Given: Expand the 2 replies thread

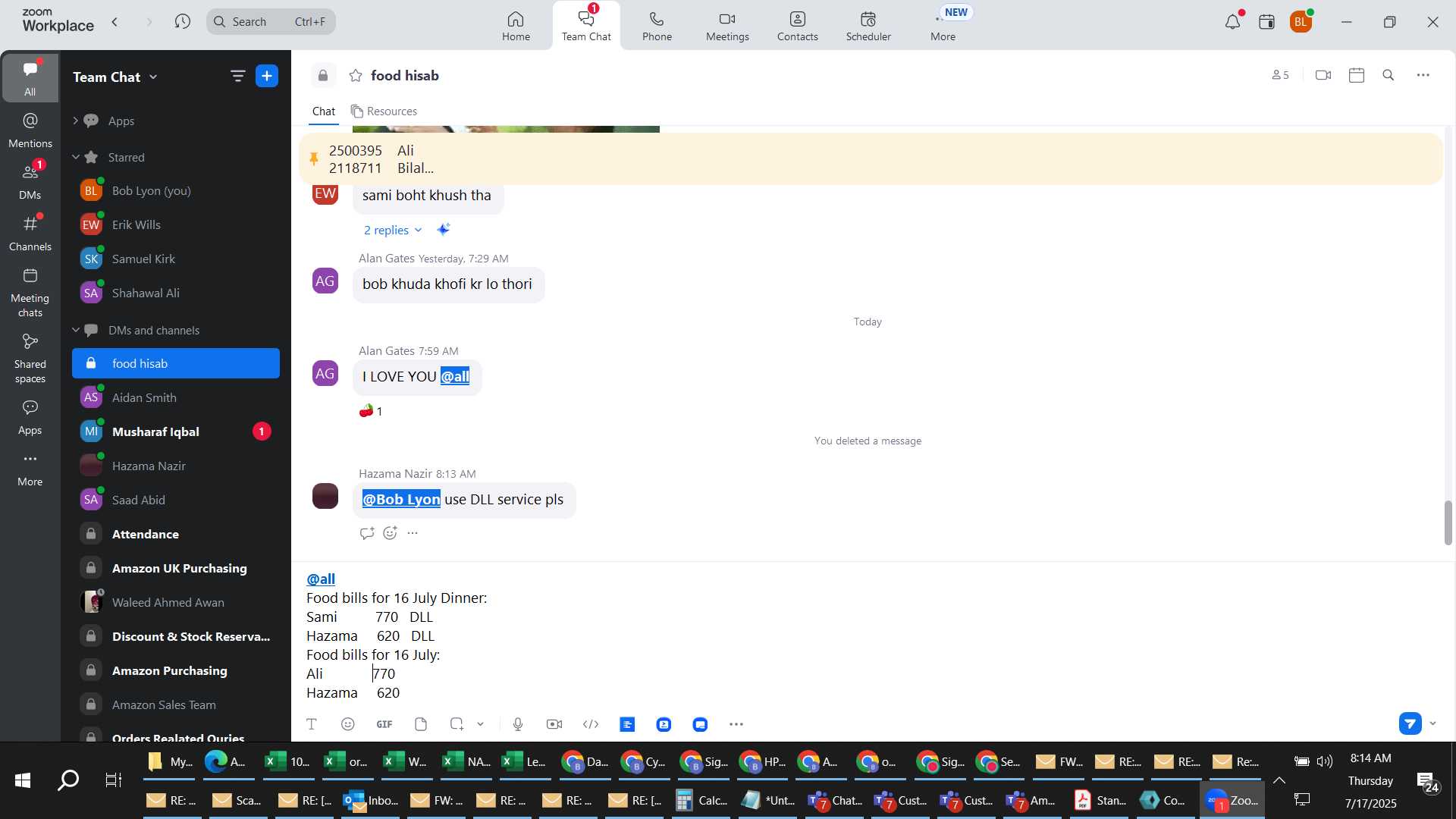Looking at the screenshot, I should (392, 230).
